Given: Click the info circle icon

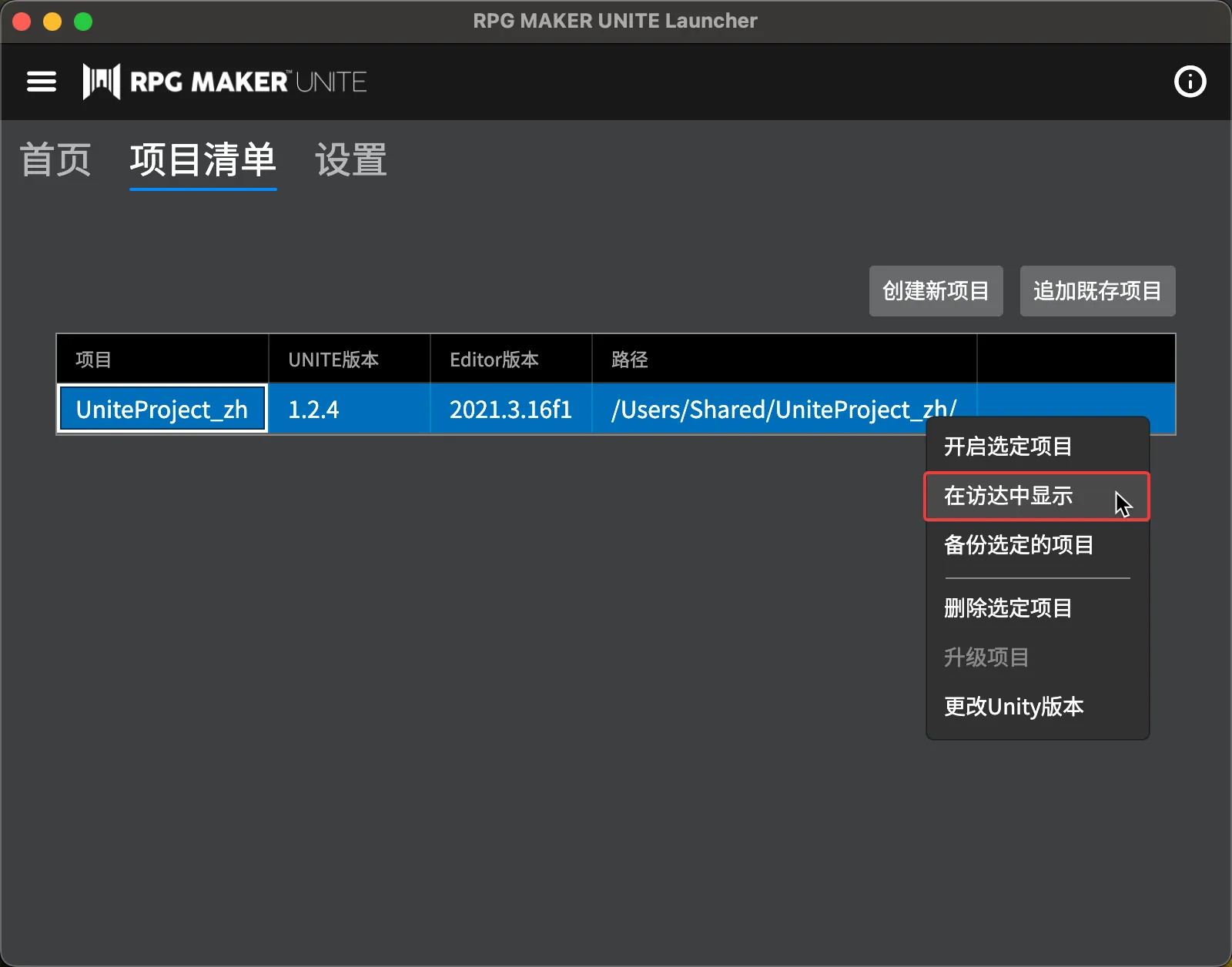Looking at the screenshot, I should [1190, 82].
